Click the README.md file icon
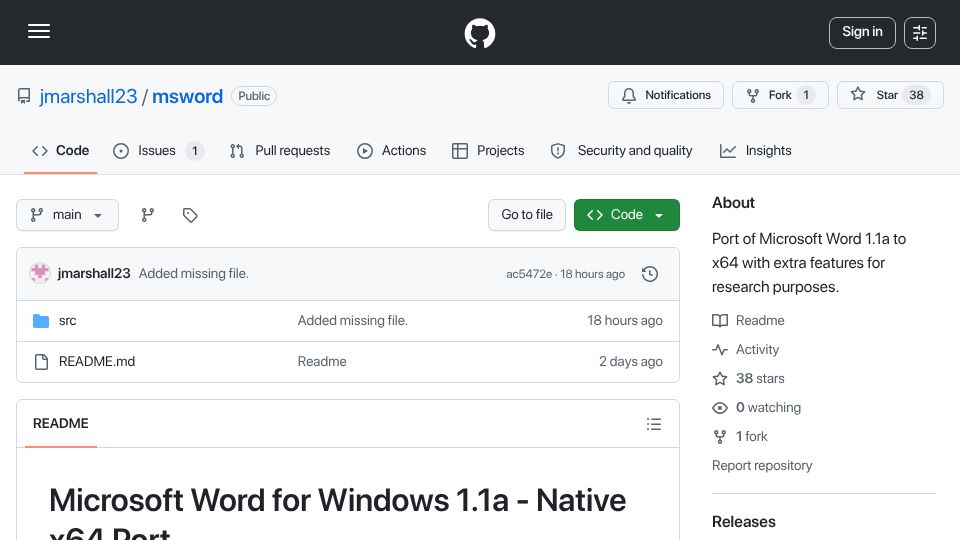The image size is (960, 540). [41, 362]
